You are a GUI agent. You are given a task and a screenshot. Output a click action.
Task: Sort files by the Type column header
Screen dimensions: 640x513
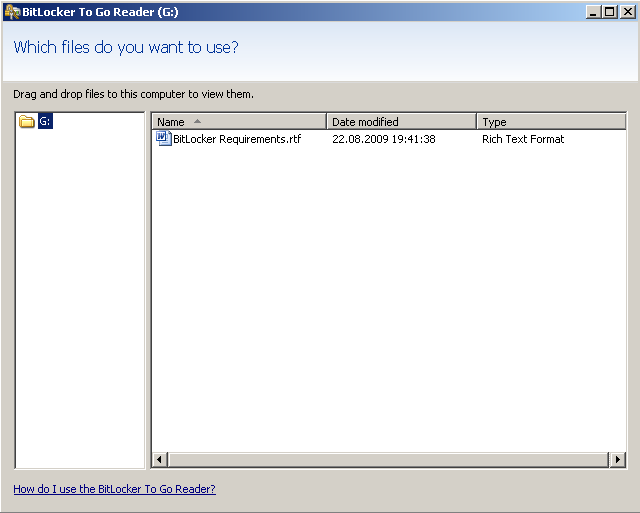click(551, 122)
